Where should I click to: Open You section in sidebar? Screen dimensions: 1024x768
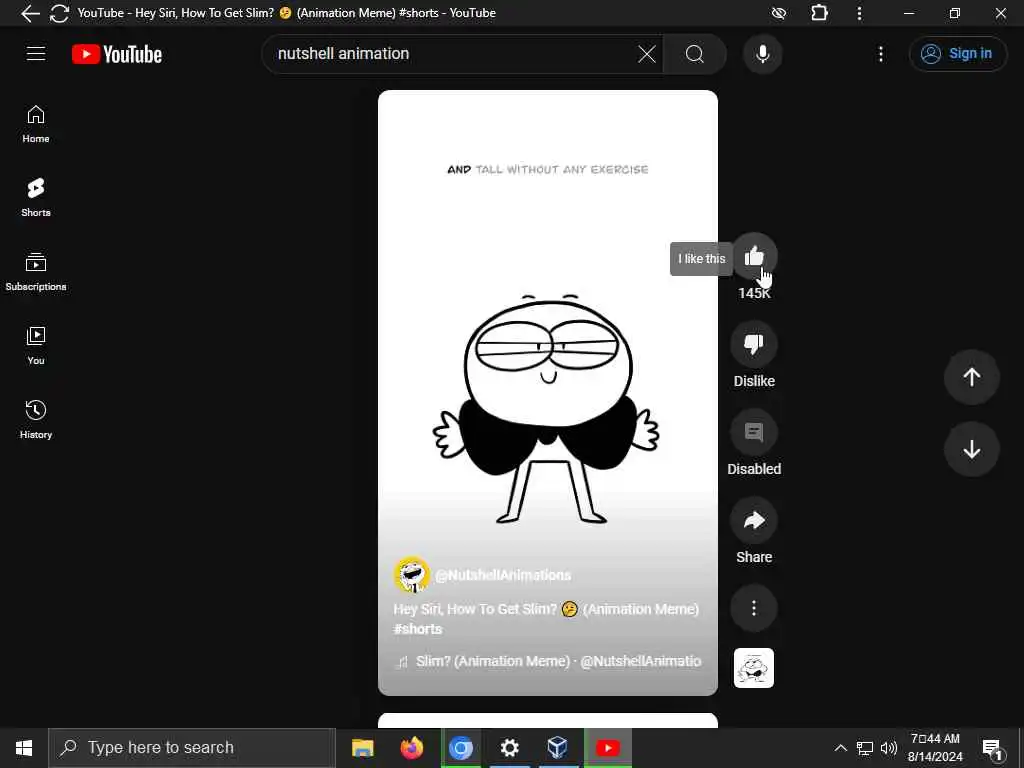[x=36, y=346]
